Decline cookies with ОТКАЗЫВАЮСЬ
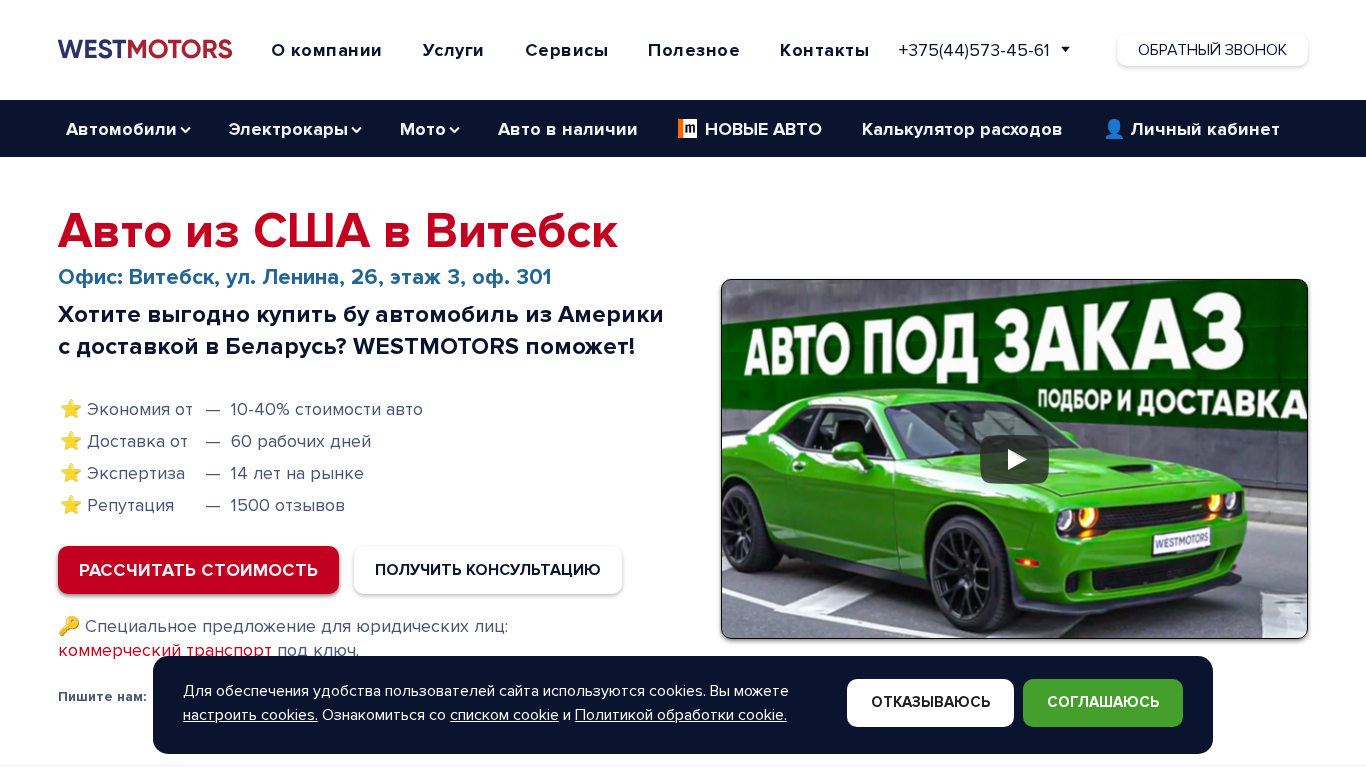 pyautogui.click(x=930, y=703)
